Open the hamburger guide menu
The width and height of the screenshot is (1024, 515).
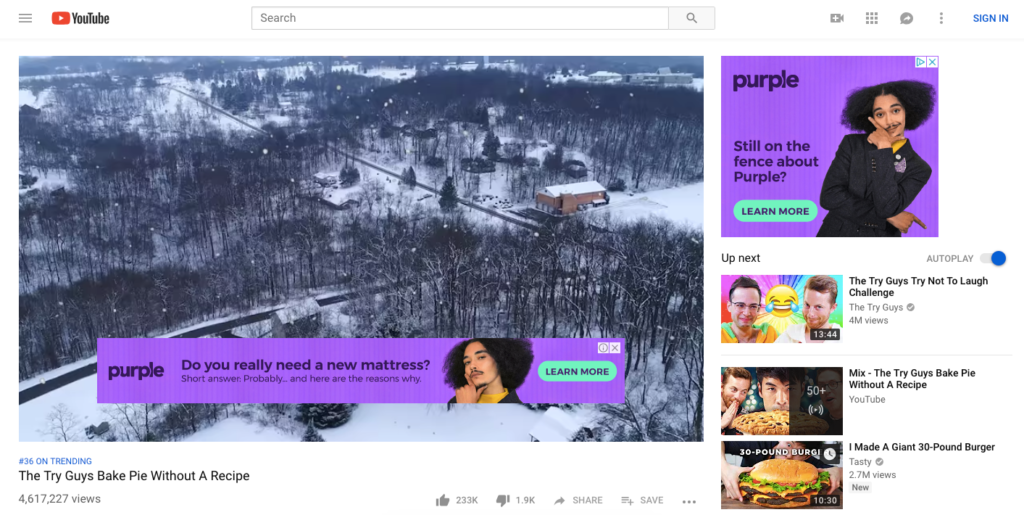(x=25, y=18)
